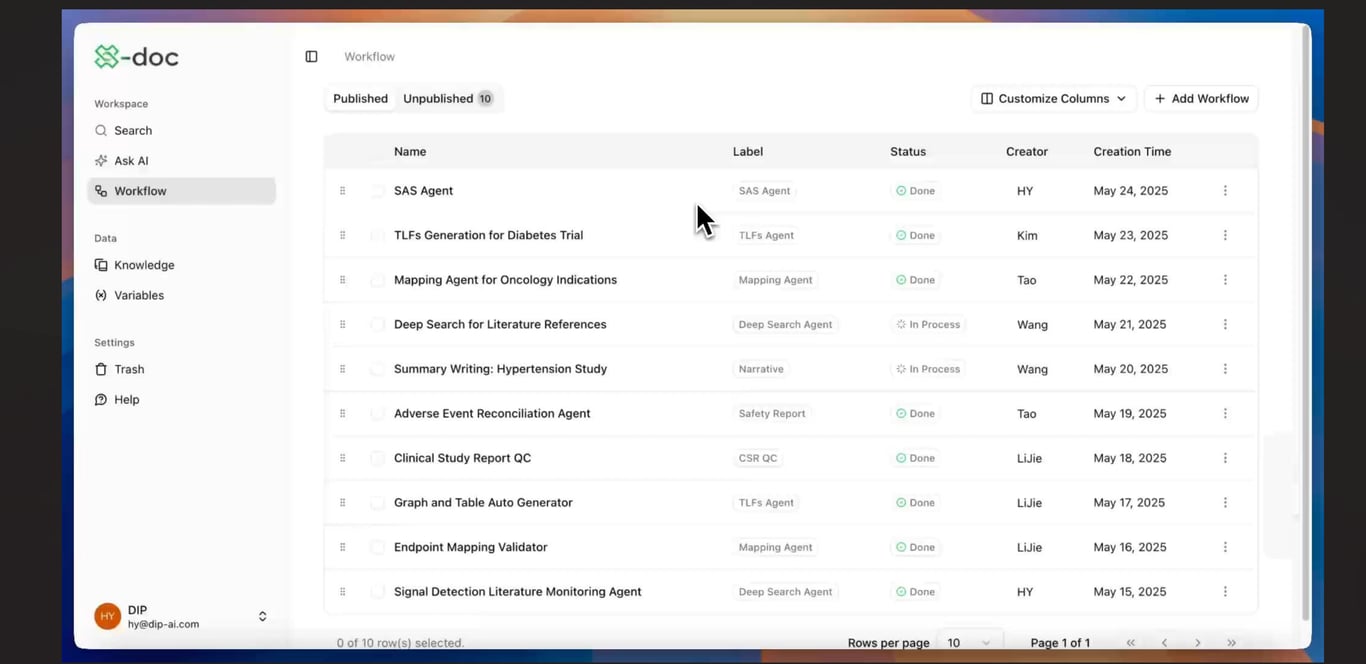Select the checkbox for Clinical Study Report QC

point(377,458)
